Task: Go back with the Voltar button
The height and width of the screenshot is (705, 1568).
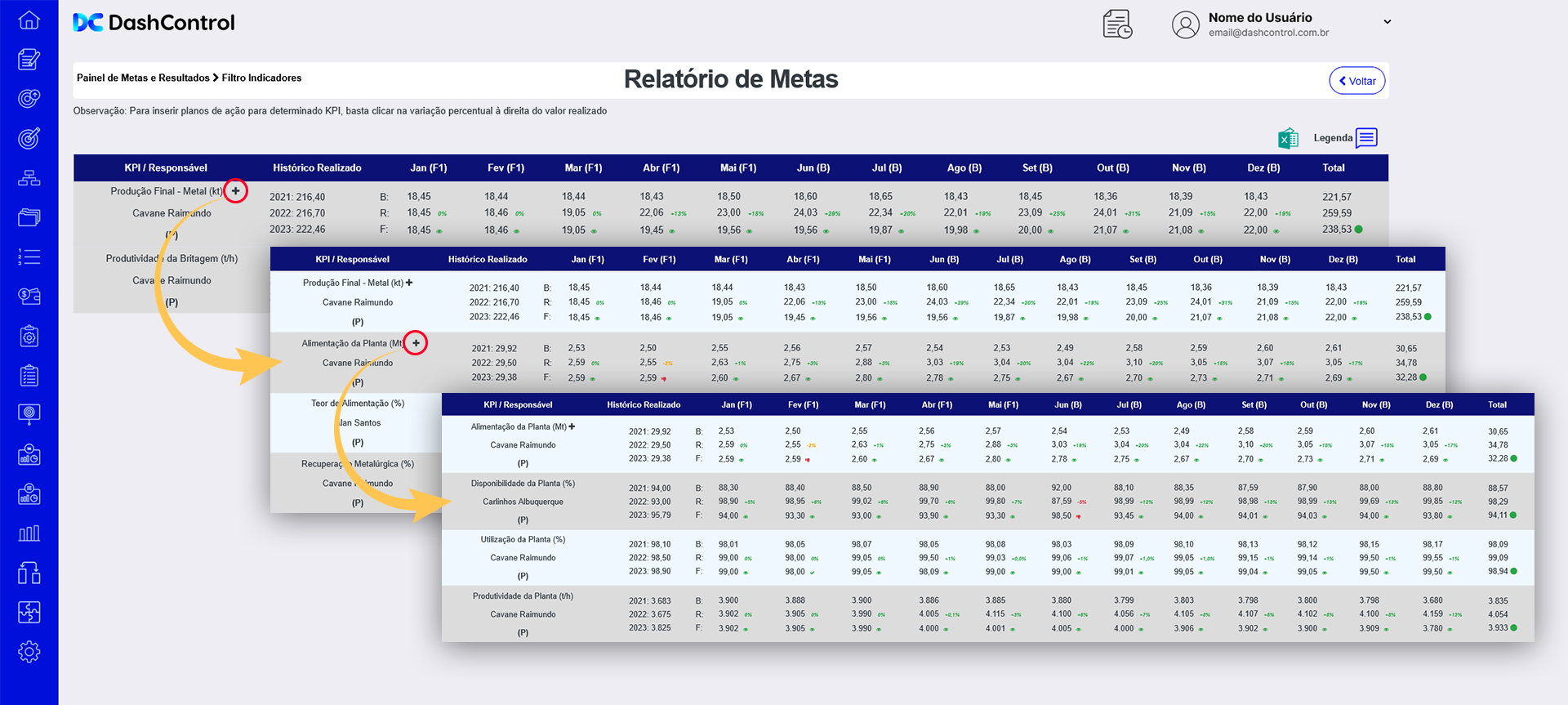Action: pyautogui.click(x=1357, y=81)
